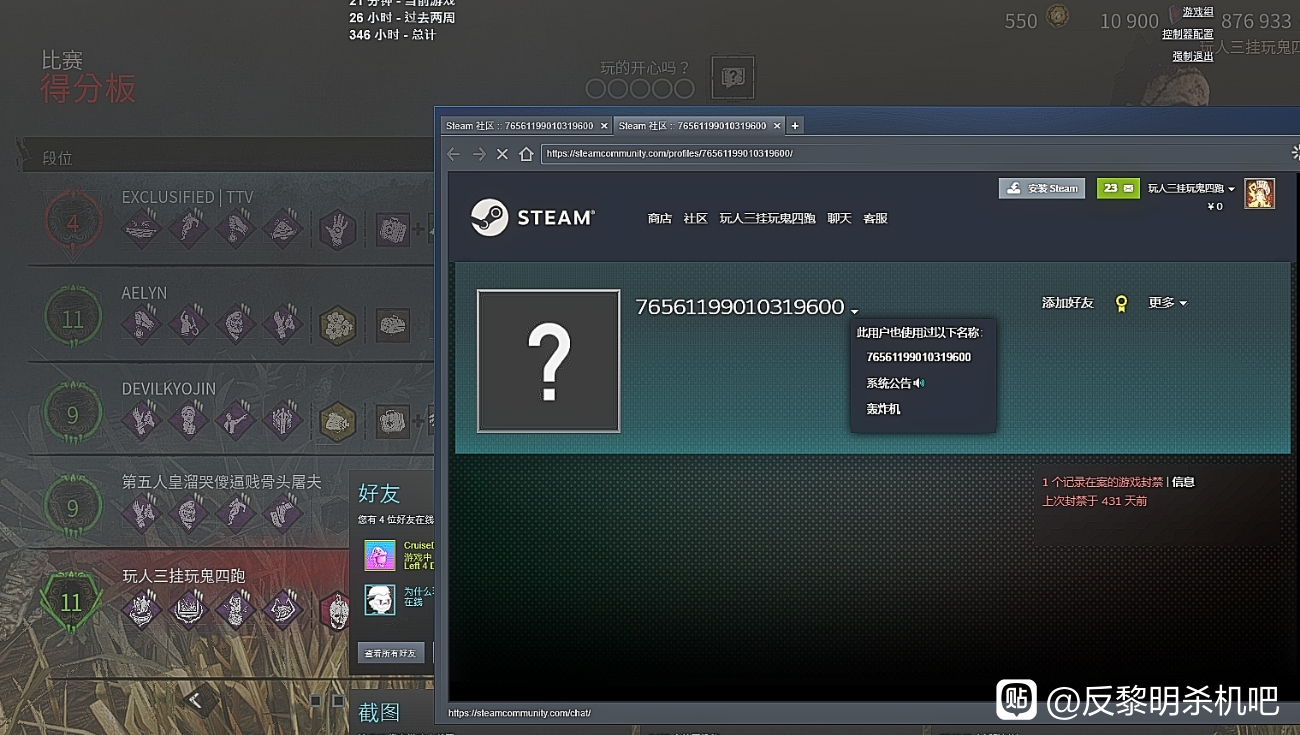Select AELYN's item icon
Image resolution: width=1300 pixels, height=735 pixels.
point(393,325)
